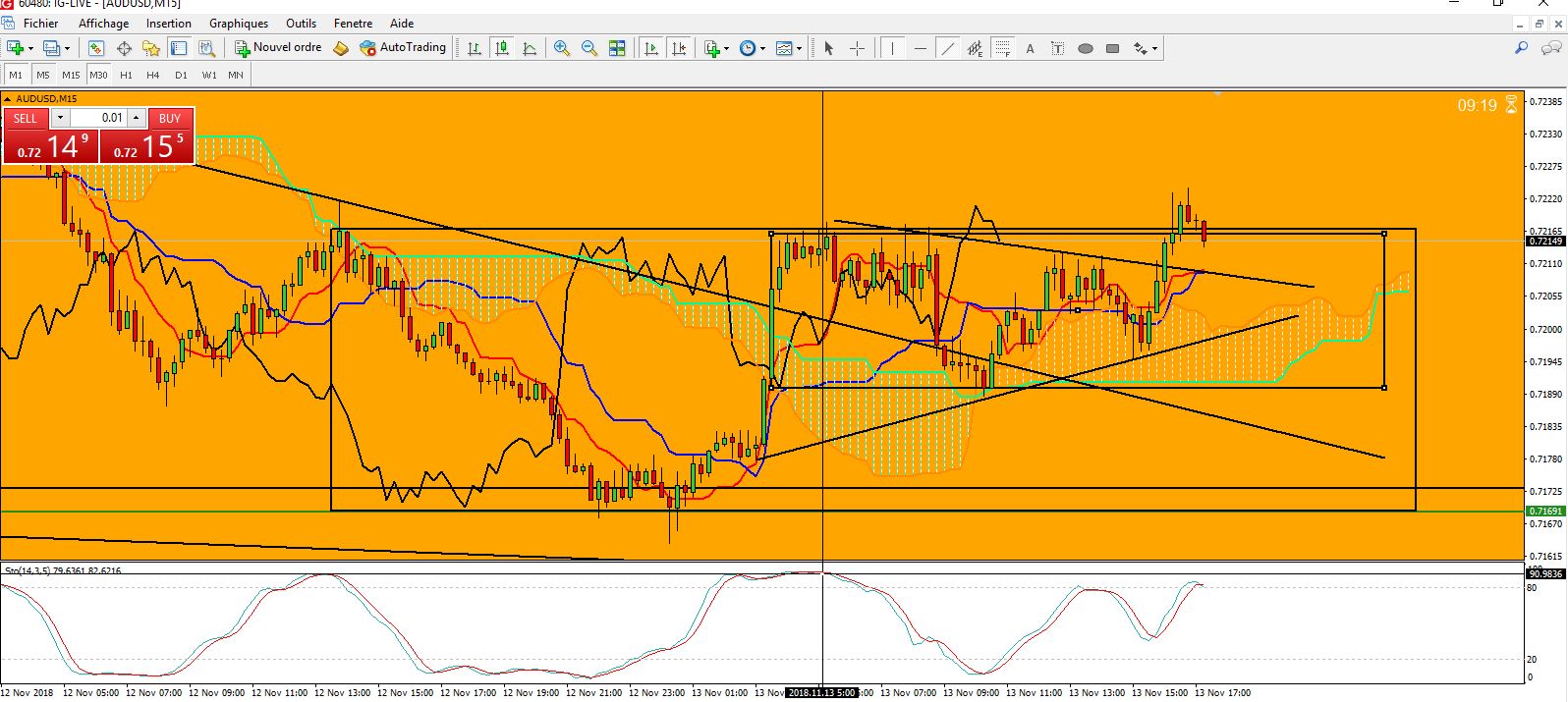Choose the vertical line drawing tool
The image size is (1568, 702).
click(892, 48)
